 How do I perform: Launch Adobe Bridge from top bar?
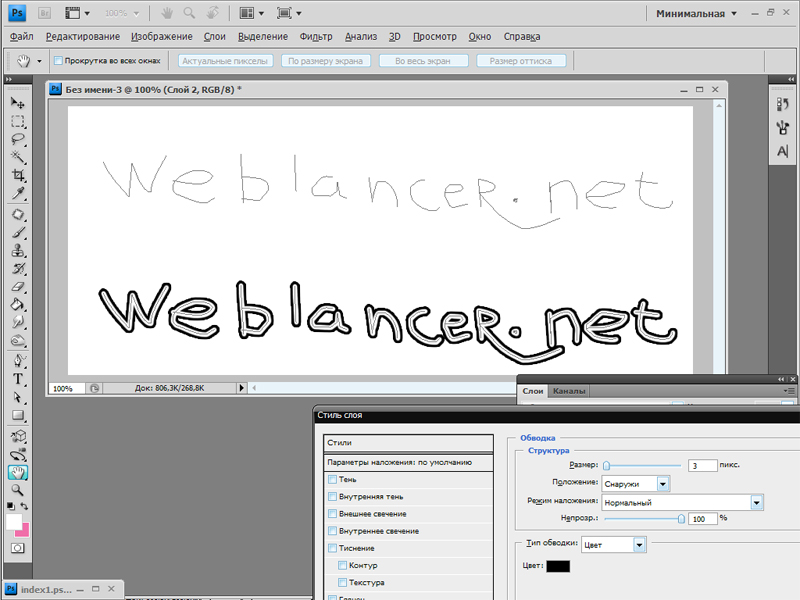pos(44,13)
